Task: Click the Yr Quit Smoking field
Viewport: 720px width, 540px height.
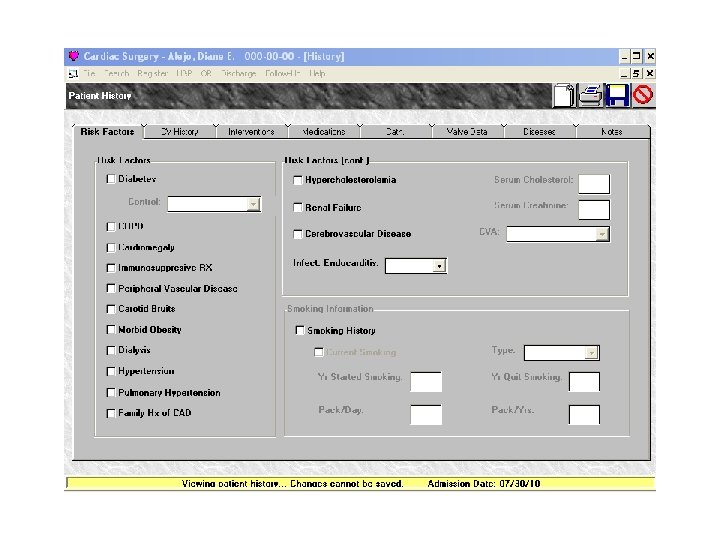Action: tap(585, 382)
